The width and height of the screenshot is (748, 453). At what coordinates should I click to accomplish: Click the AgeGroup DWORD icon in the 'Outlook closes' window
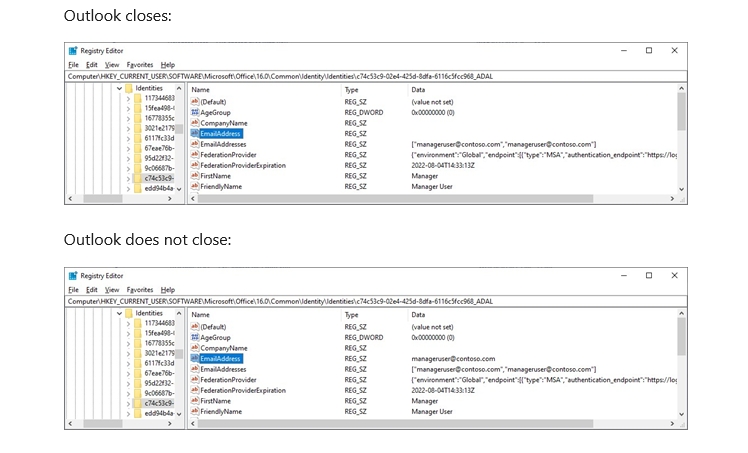pyautogui.click(x=195, y=112)
